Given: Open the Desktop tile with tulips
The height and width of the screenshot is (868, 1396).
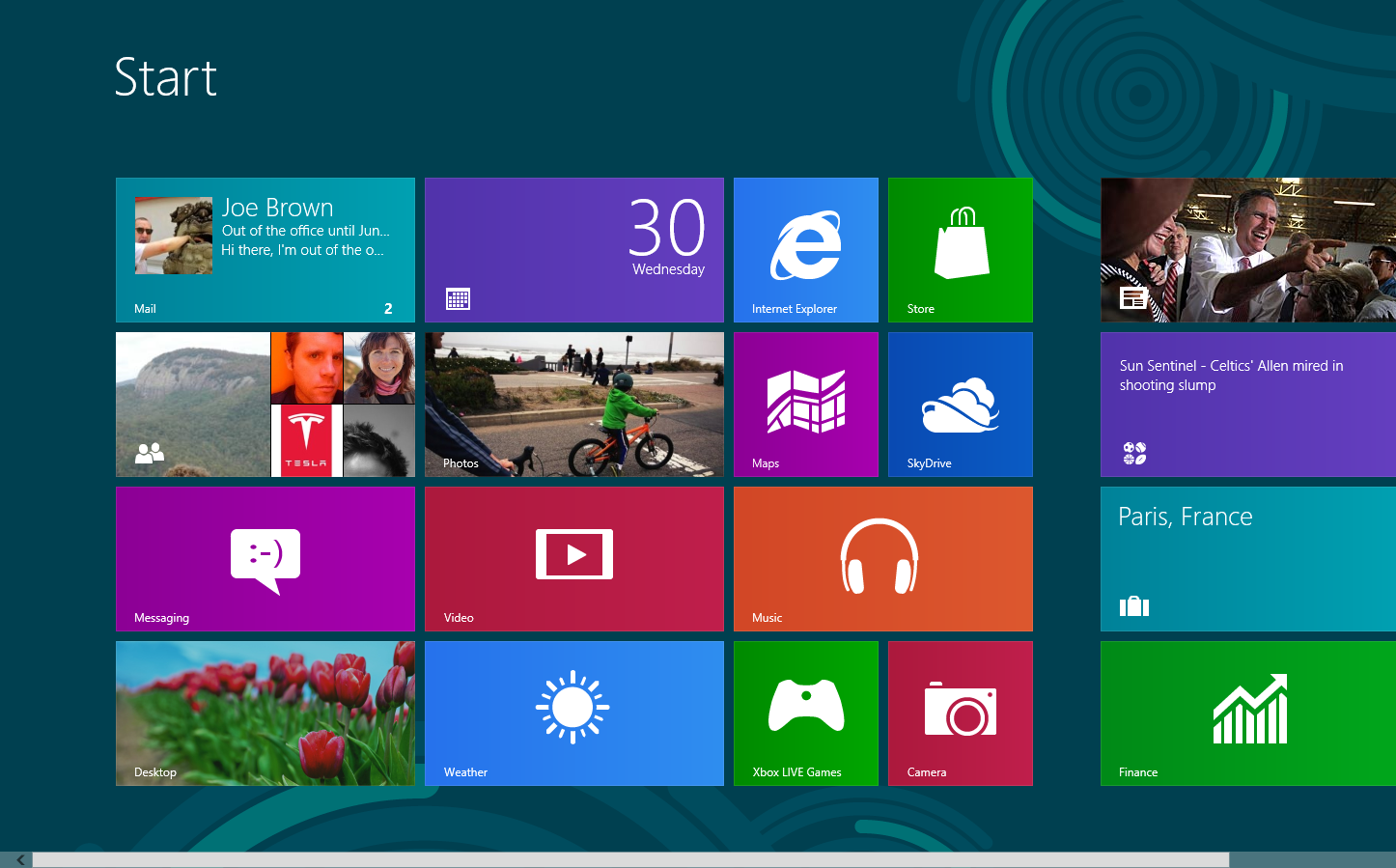Looking at the screenshot, I should [265, 714].
